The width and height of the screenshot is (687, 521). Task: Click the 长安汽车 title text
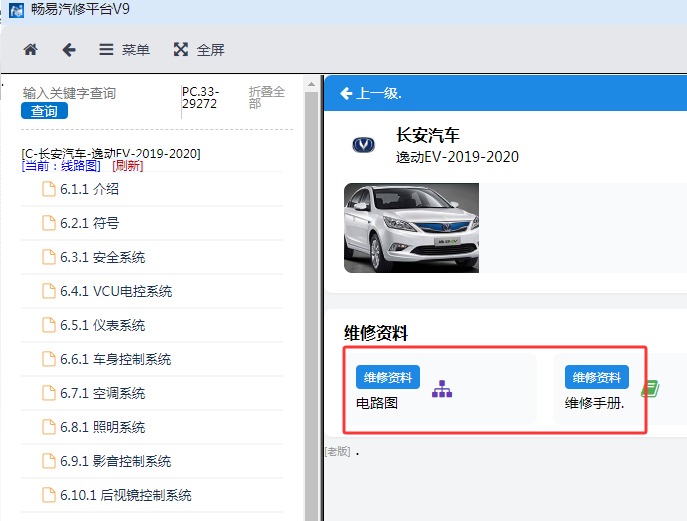click(428, 135)
